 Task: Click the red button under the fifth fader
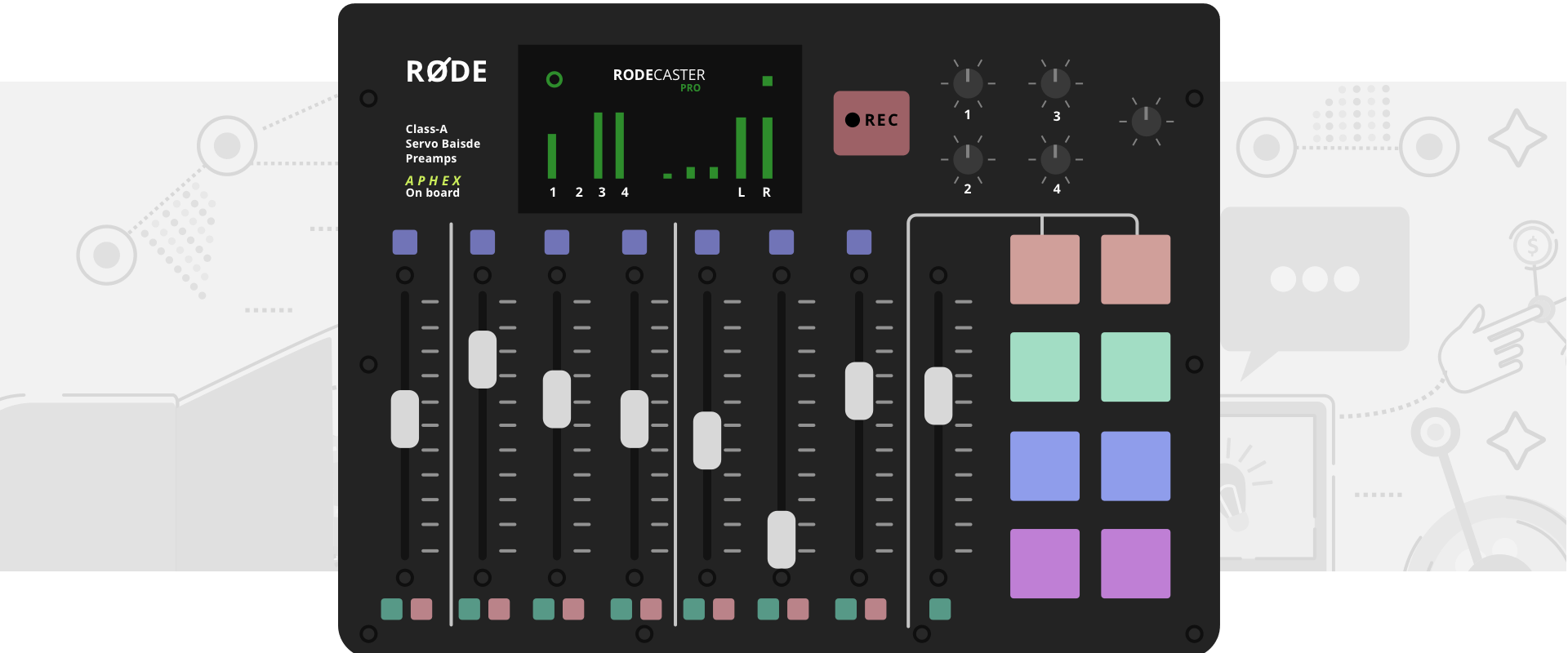tap(724, 609)
